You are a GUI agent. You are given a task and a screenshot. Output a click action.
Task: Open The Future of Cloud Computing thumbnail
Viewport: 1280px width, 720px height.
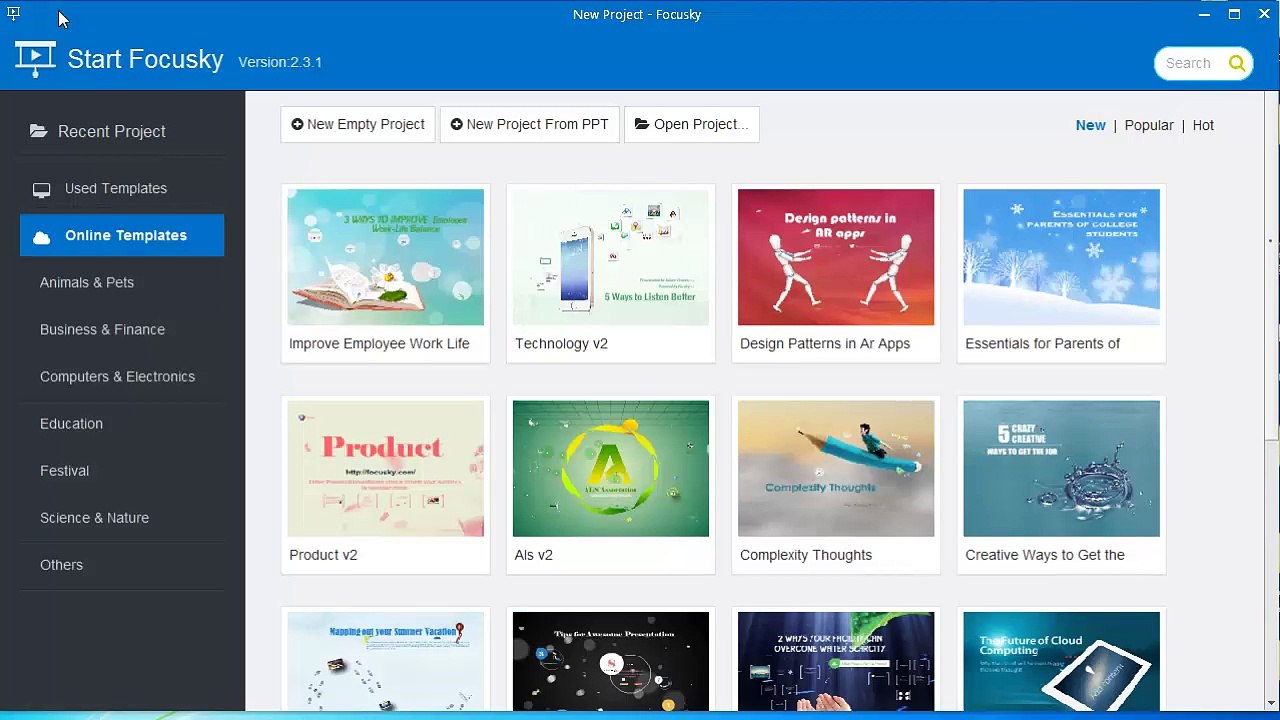1062,661
